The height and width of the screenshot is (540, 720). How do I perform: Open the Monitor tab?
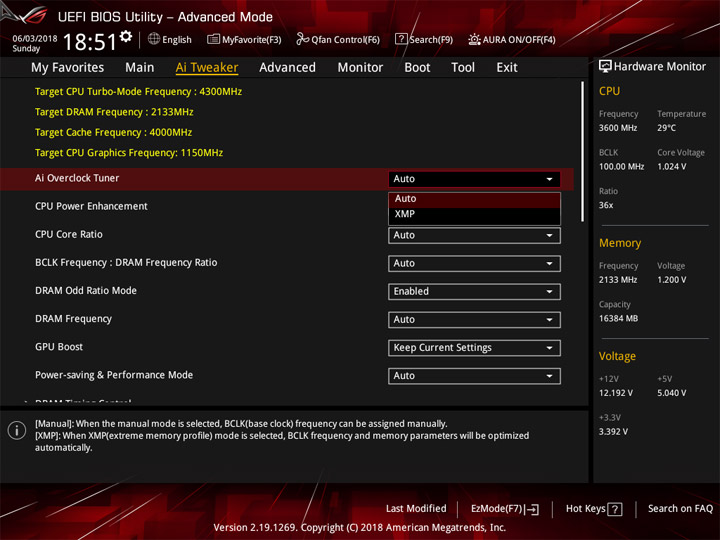[x=360, y=68]
